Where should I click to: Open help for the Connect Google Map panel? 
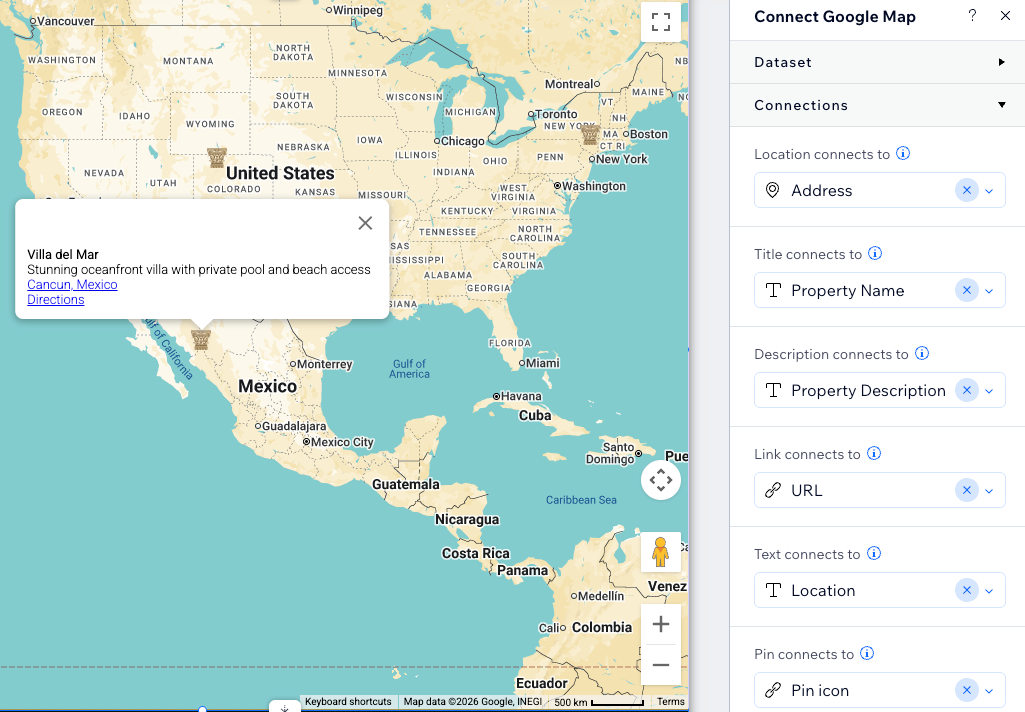pyautogui.click(x=972, y=16)
